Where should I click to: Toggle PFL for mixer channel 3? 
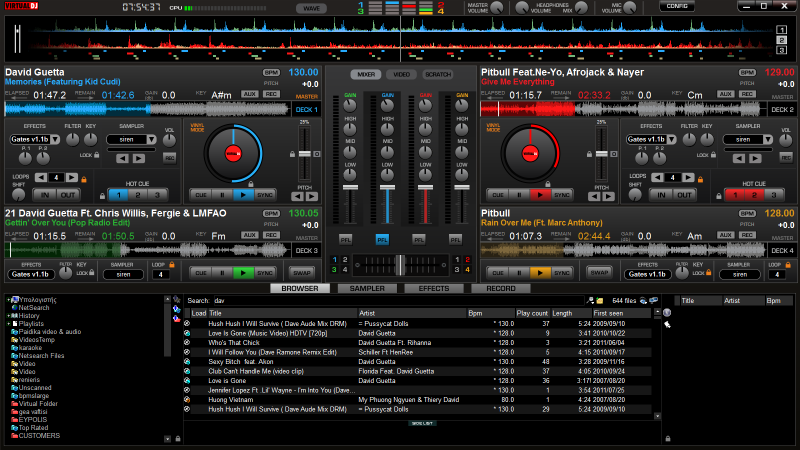click(419, 240)
